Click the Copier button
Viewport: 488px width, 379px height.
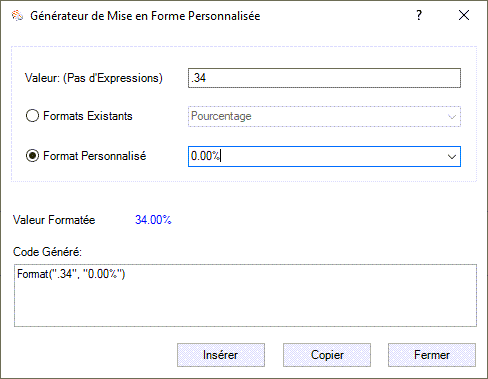pos(327,355)
